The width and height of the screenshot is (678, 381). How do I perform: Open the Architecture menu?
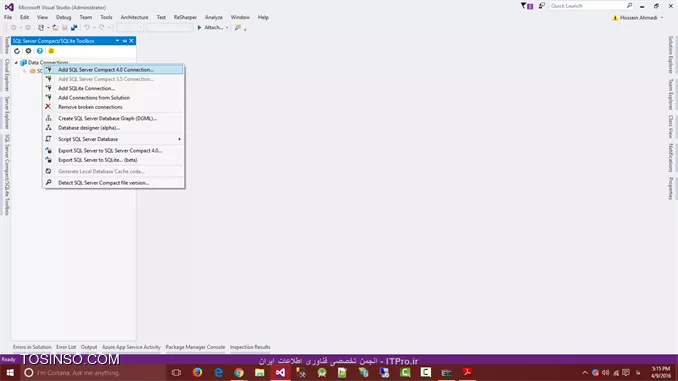tap(134, 17)
